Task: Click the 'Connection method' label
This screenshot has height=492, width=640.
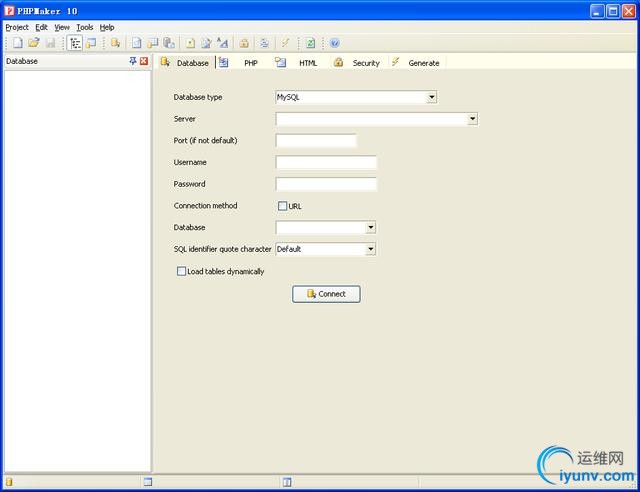Action: click(205, 206)
